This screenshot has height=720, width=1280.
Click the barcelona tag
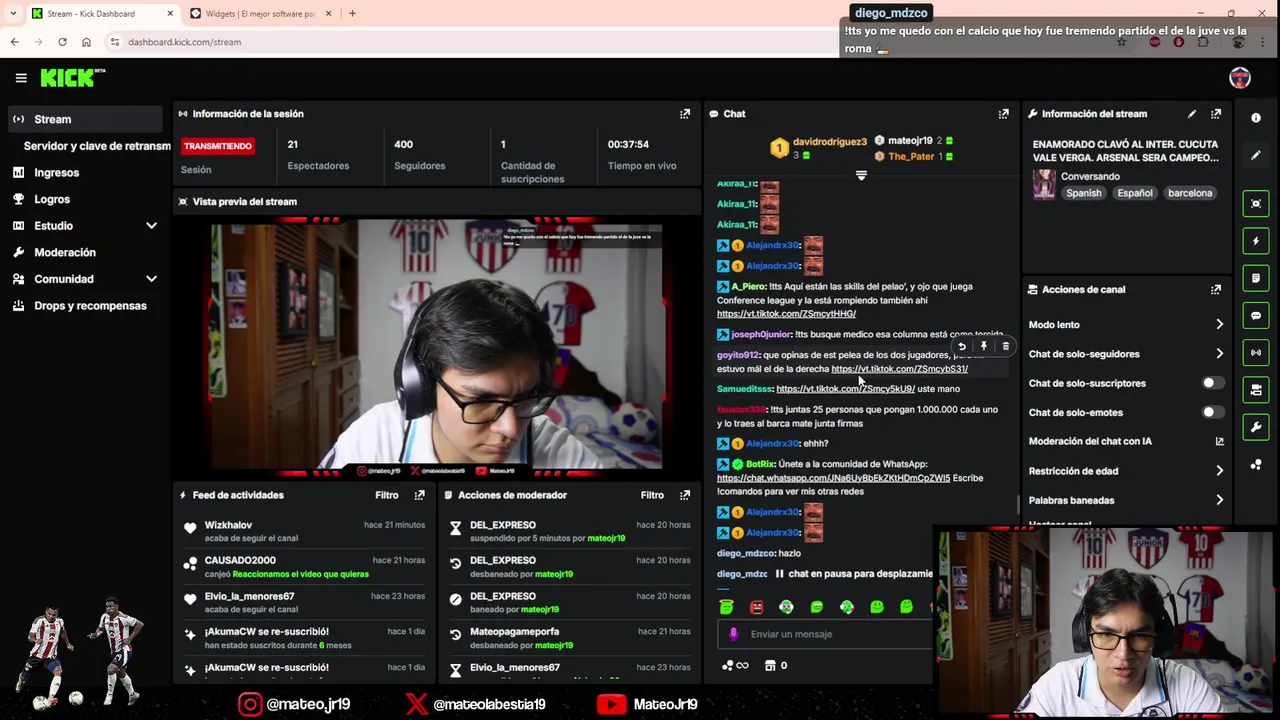tap(1189, 193)
